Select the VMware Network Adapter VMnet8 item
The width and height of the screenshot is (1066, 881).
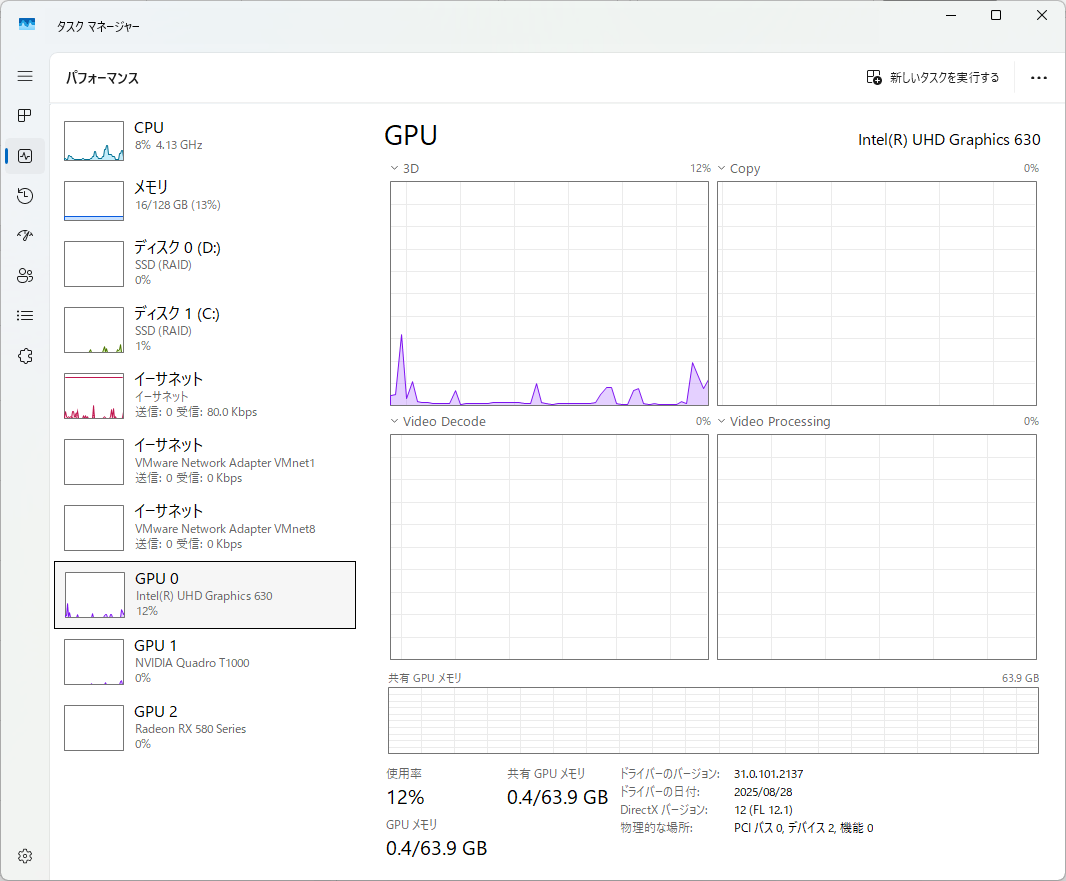pyautogui.click(x=205, y=527)
